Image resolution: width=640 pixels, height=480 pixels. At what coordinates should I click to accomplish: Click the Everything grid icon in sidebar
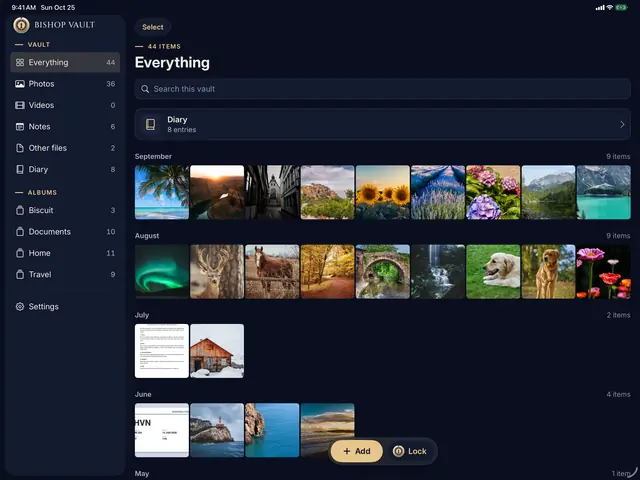point(20,62)
